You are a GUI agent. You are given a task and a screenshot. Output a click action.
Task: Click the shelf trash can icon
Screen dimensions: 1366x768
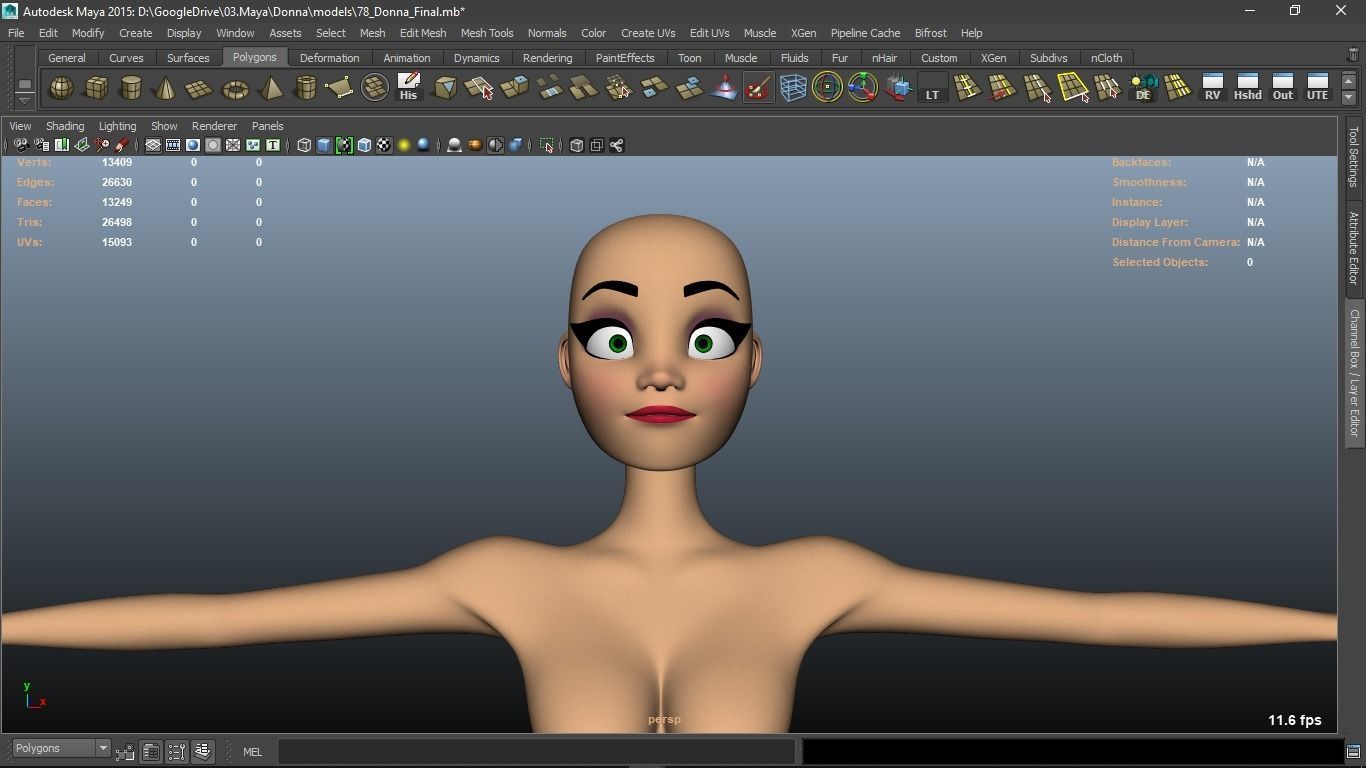pos(1354,55)
